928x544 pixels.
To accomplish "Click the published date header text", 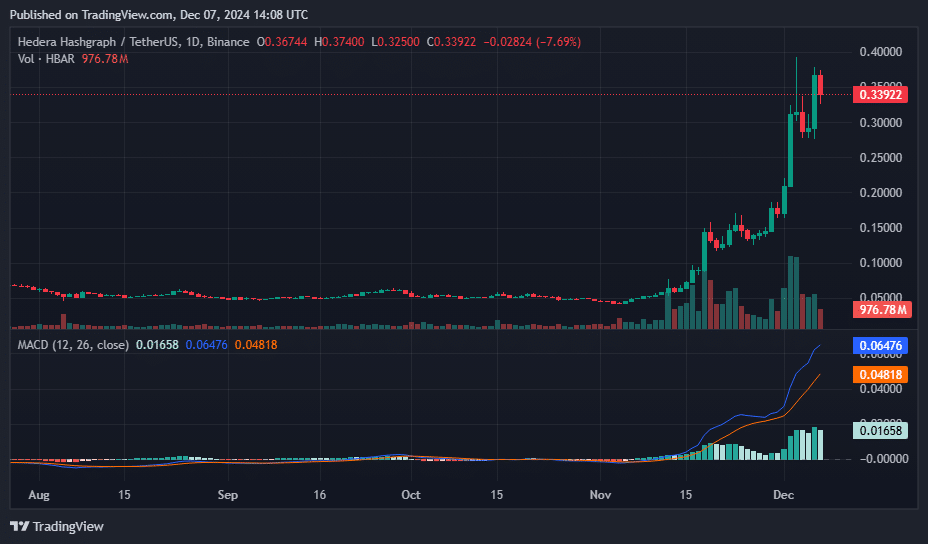I will pyautogui.click(x=159, y=14).
